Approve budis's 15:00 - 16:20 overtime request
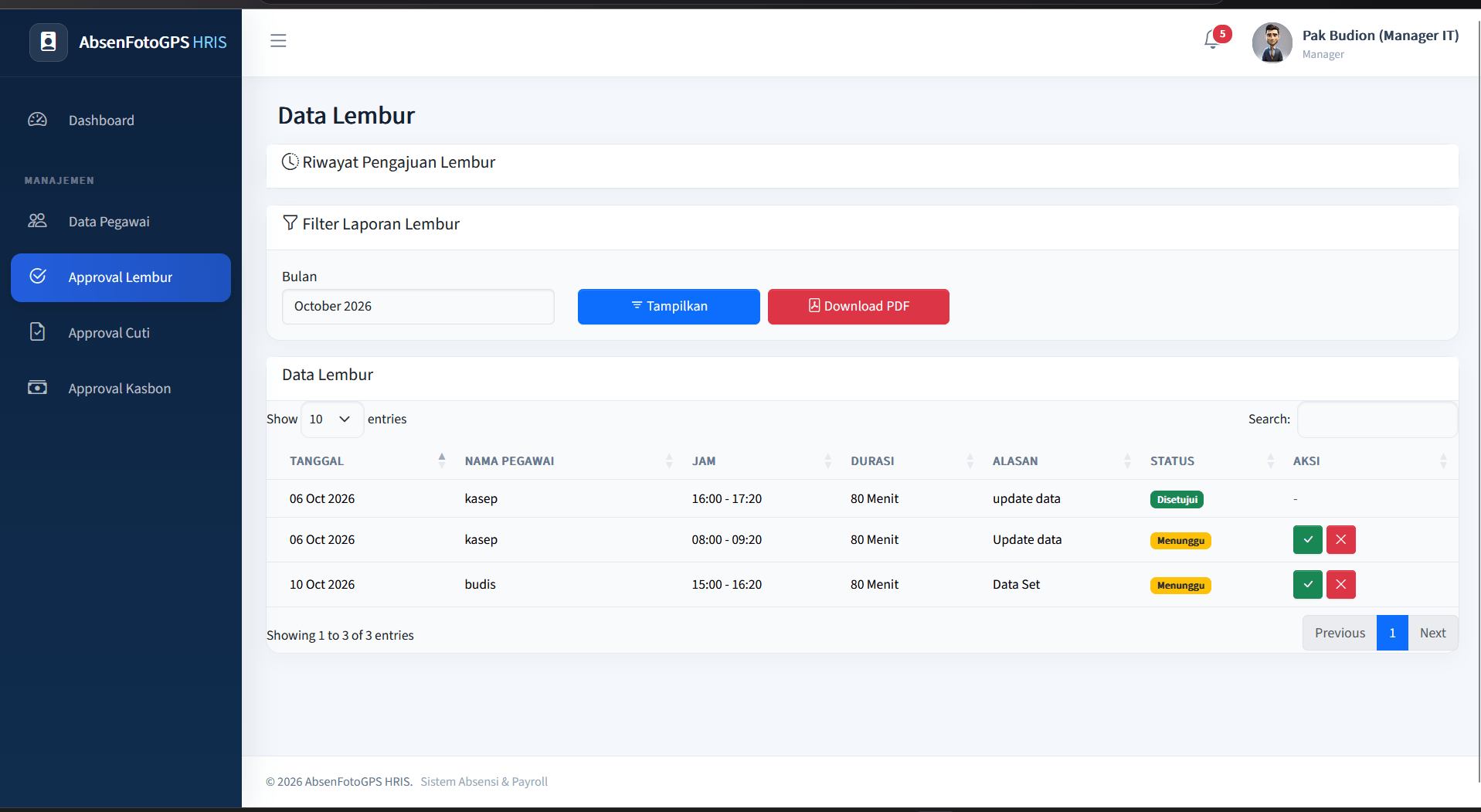 [x=1308, y=585]
